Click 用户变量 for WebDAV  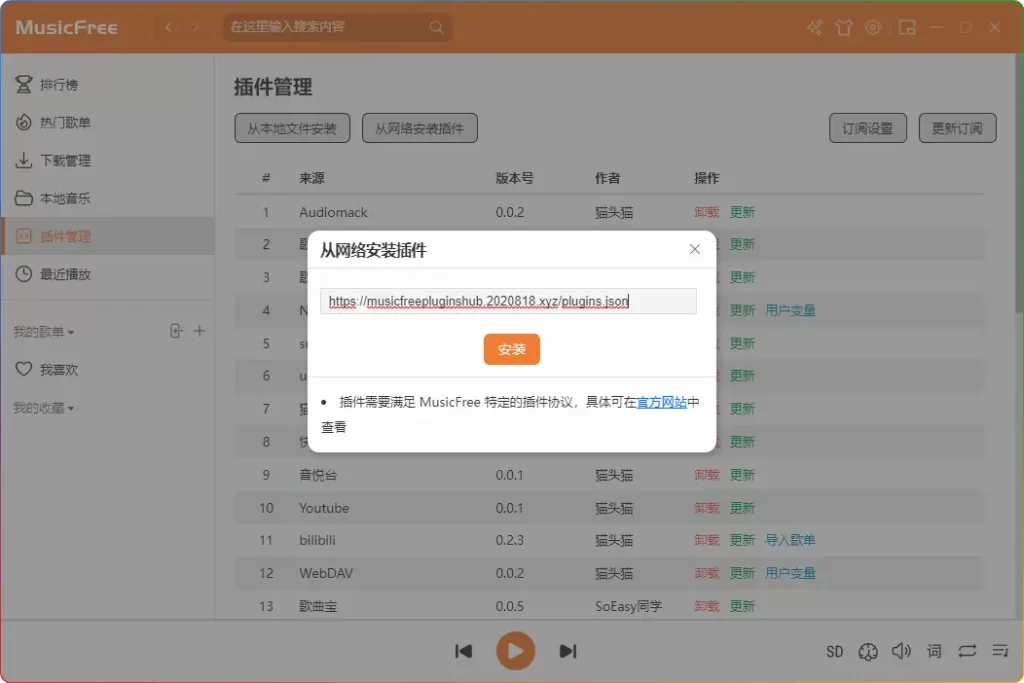point(790,573)
